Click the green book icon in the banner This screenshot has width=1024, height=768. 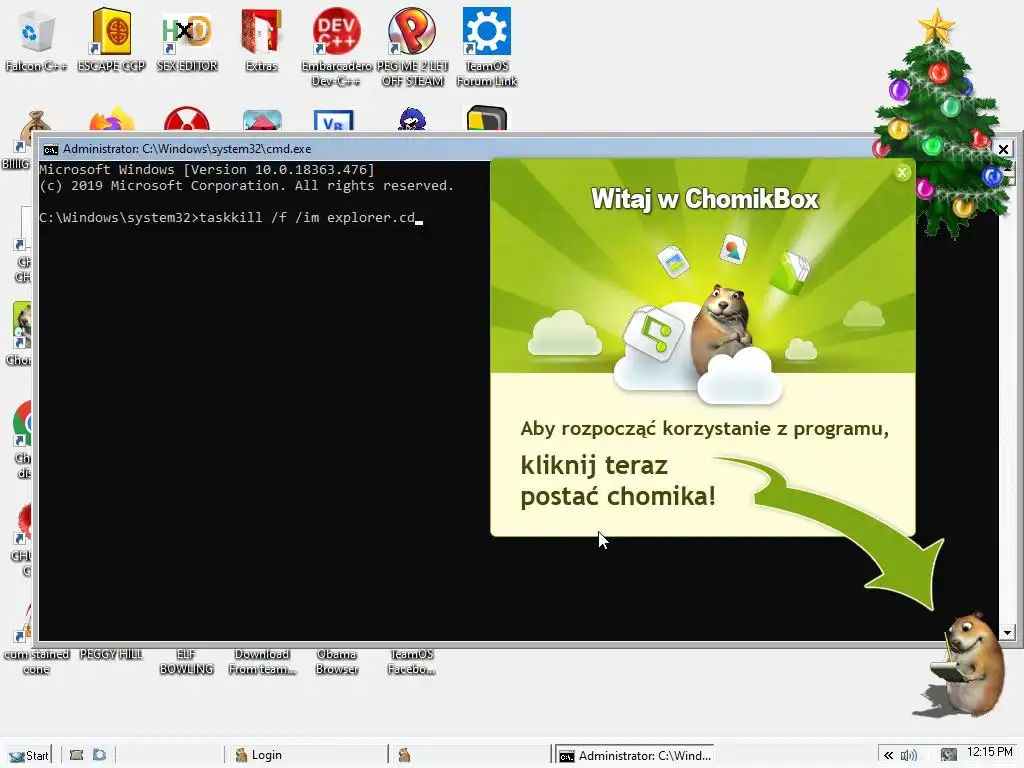790,272
